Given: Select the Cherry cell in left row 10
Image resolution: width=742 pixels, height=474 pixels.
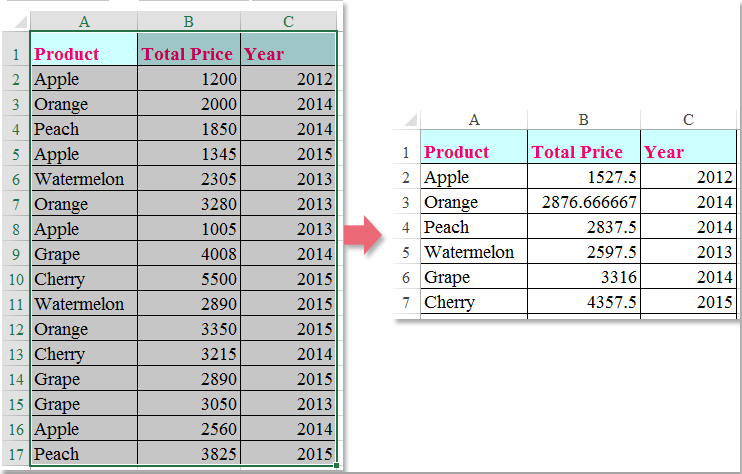Looking at the screenshot, I should tap(84, 279).
